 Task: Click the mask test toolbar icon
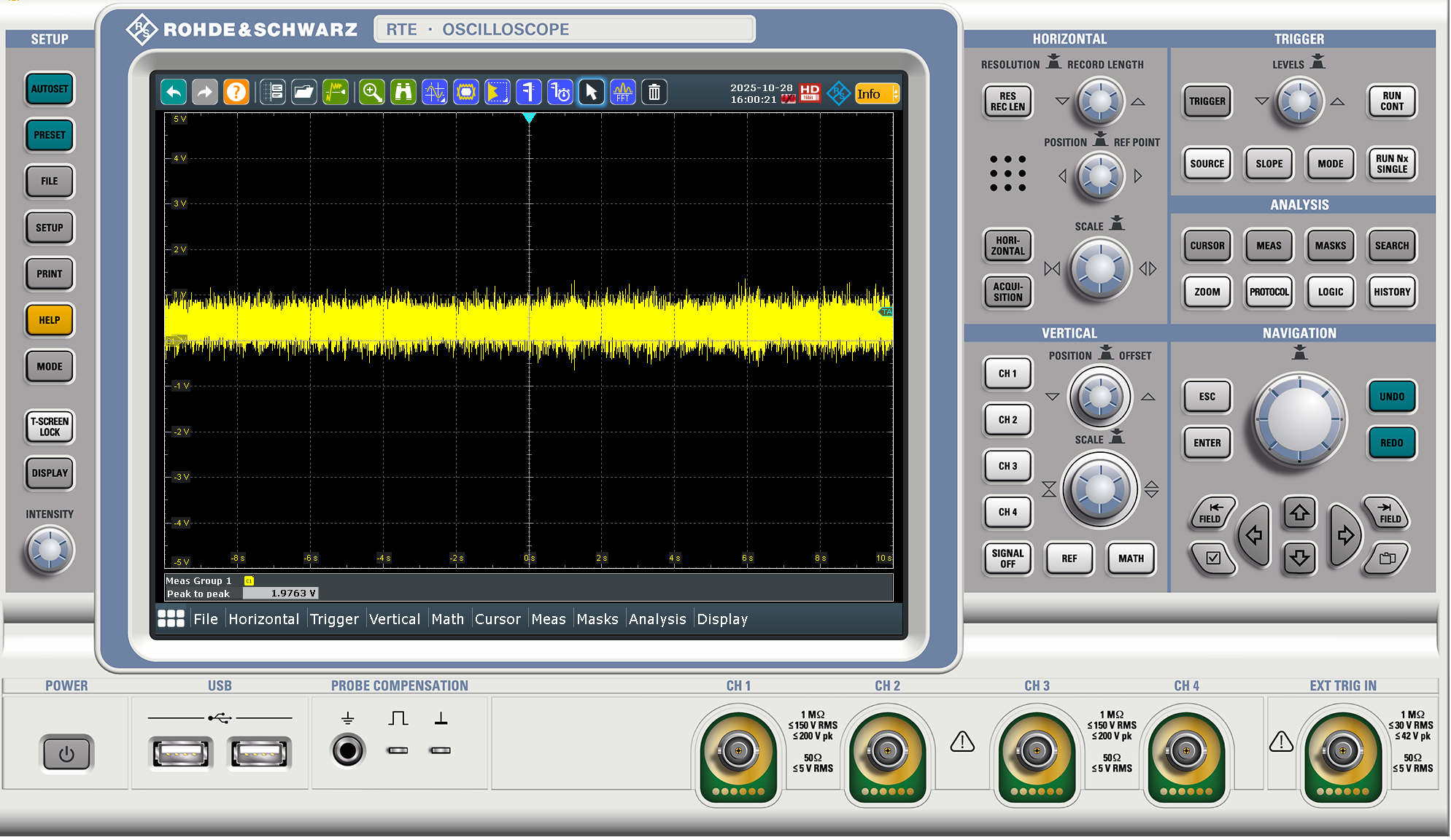coord(465,93)
